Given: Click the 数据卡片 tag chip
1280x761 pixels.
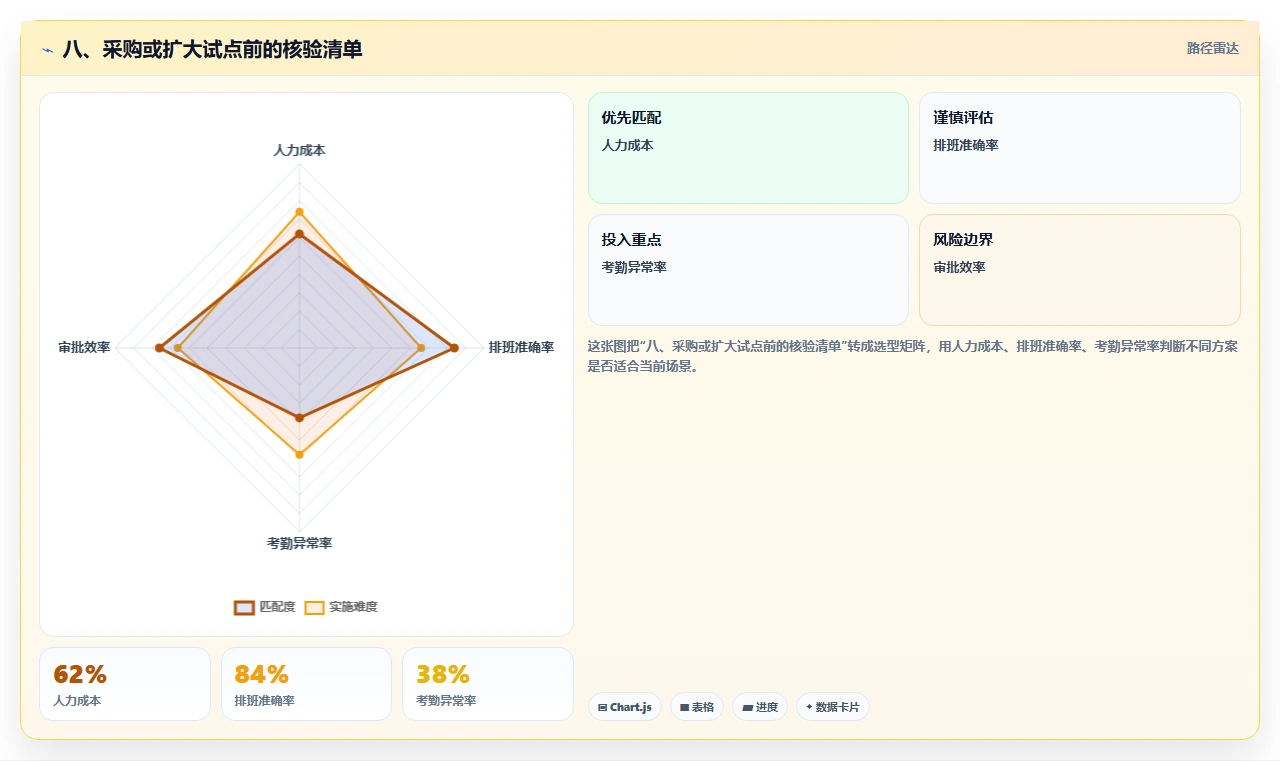Looking at the screenshot, I should click(833, 707).
